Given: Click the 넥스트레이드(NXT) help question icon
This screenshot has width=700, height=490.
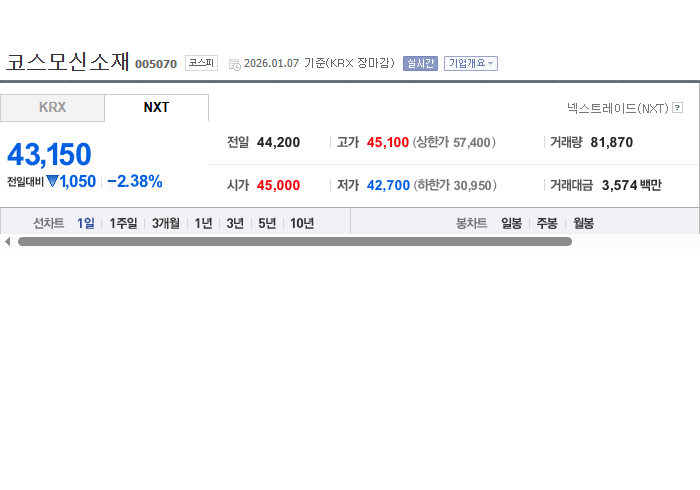Looking at the screenshot, I should tap(677, 108).
